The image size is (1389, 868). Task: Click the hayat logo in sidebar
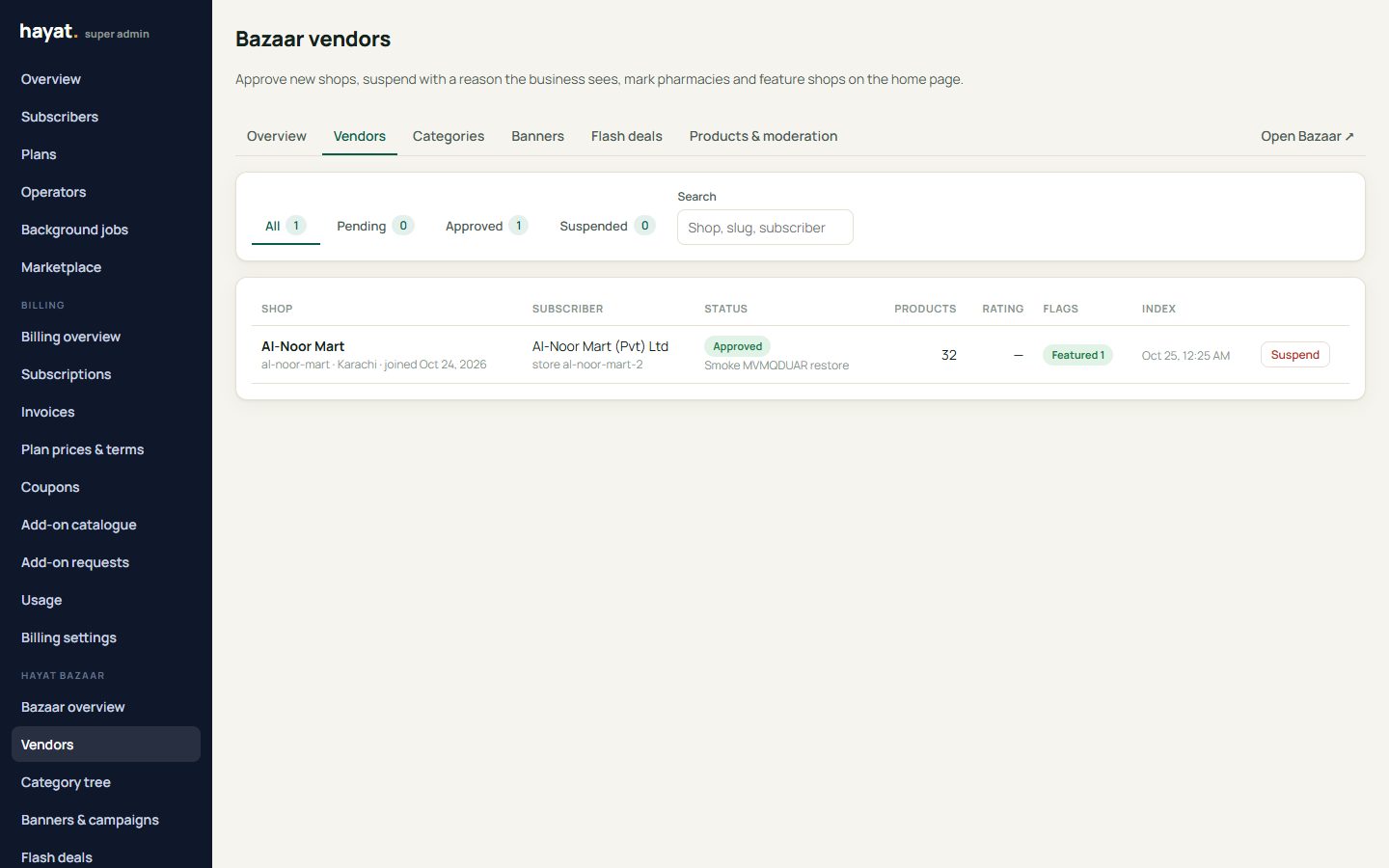(48, 32)
